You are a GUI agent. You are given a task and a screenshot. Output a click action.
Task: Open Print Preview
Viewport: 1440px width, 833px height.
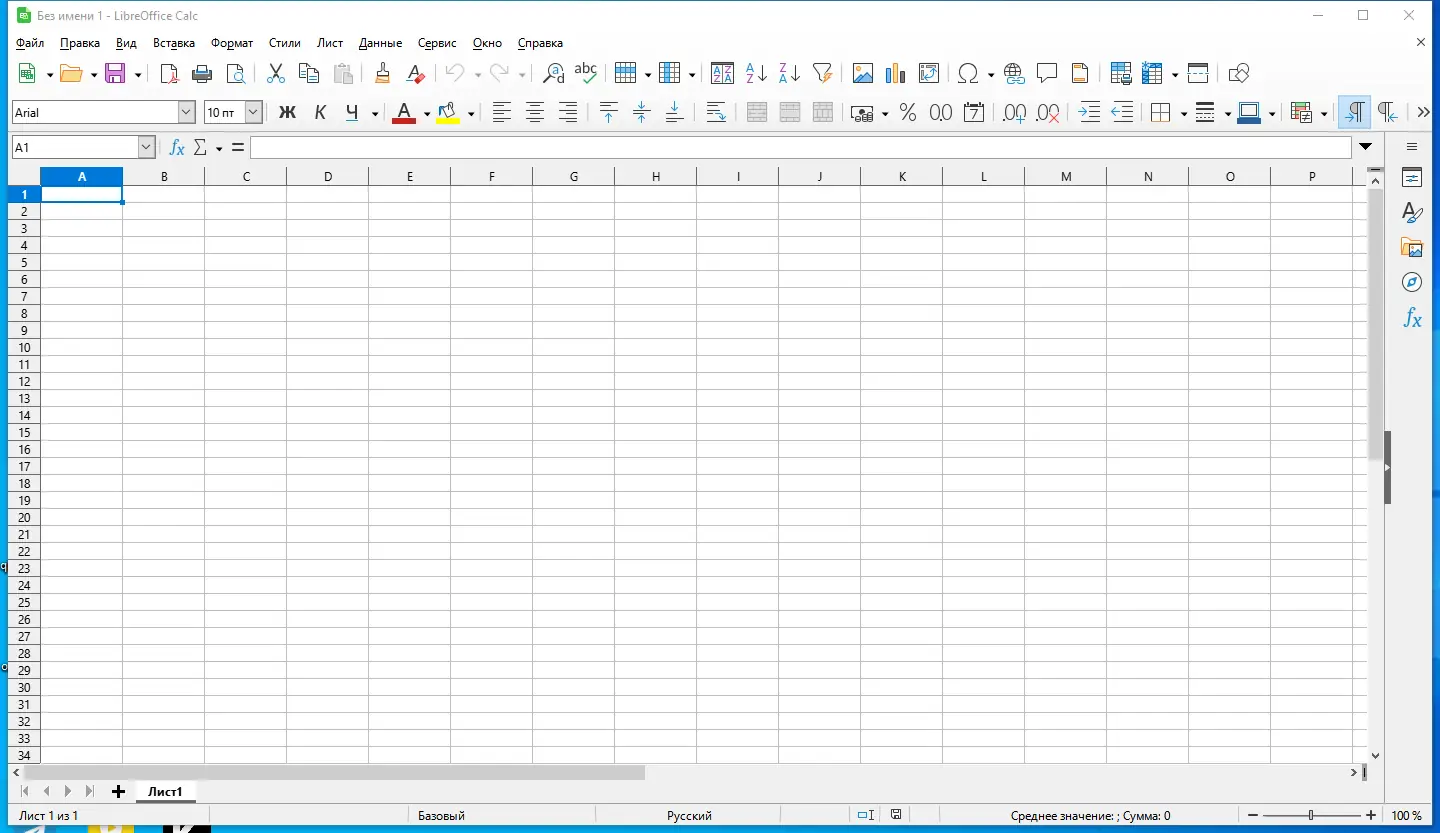click(x=235, y=73)
